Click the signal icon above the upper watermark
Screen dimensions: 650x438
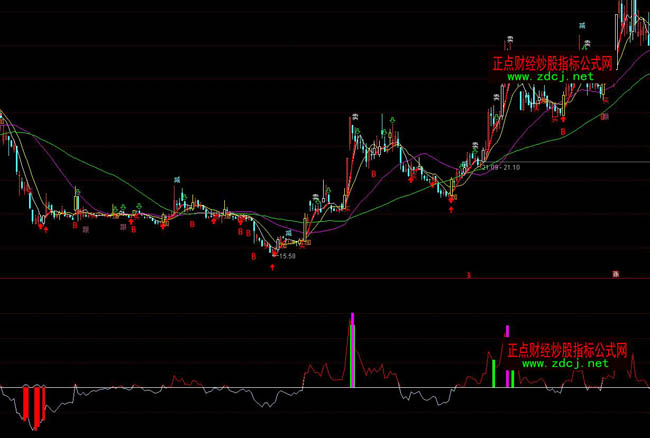(509, 39)
